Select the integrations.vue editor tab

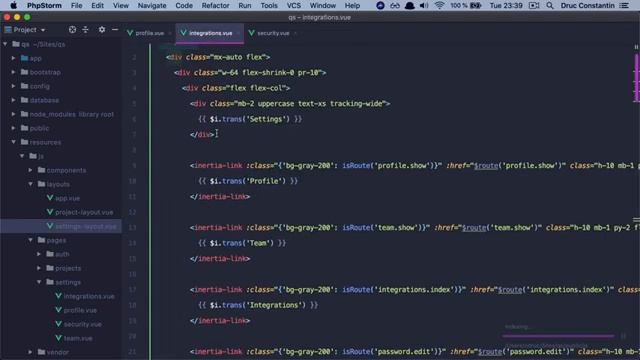pos(210,33)
